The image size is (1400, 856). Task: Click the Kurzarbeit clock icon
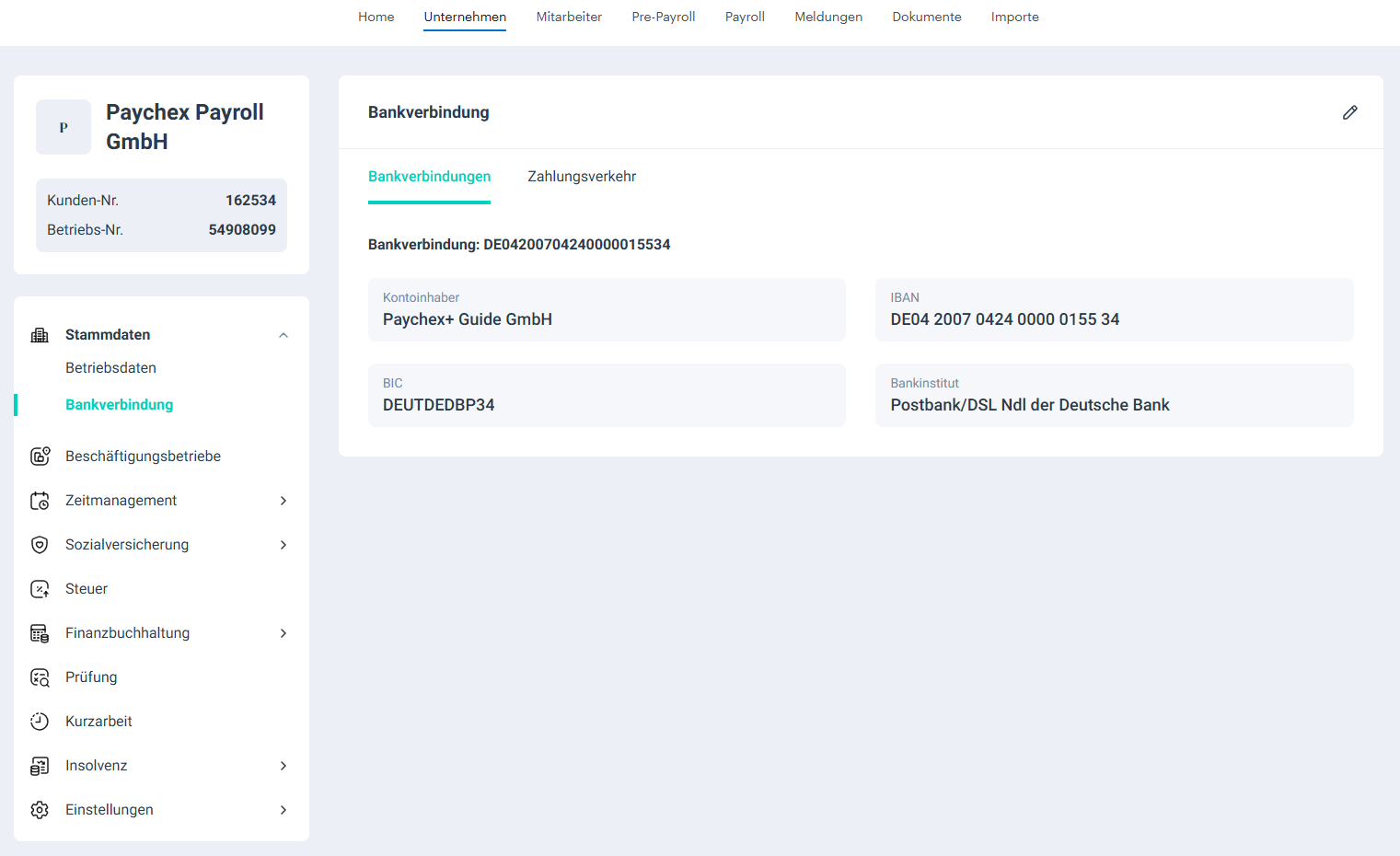40,722
